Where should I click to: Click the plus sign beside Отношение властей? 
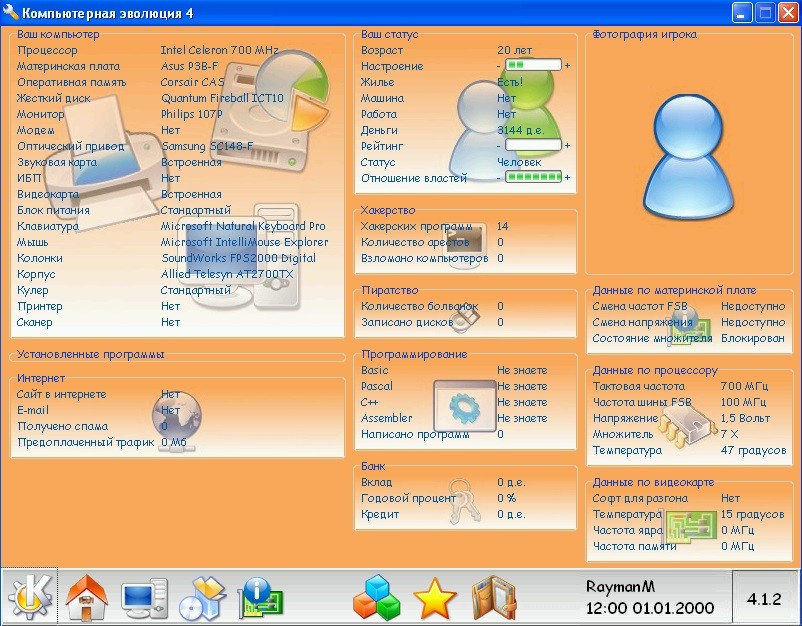pyautogui.click(x=567, y=177)
